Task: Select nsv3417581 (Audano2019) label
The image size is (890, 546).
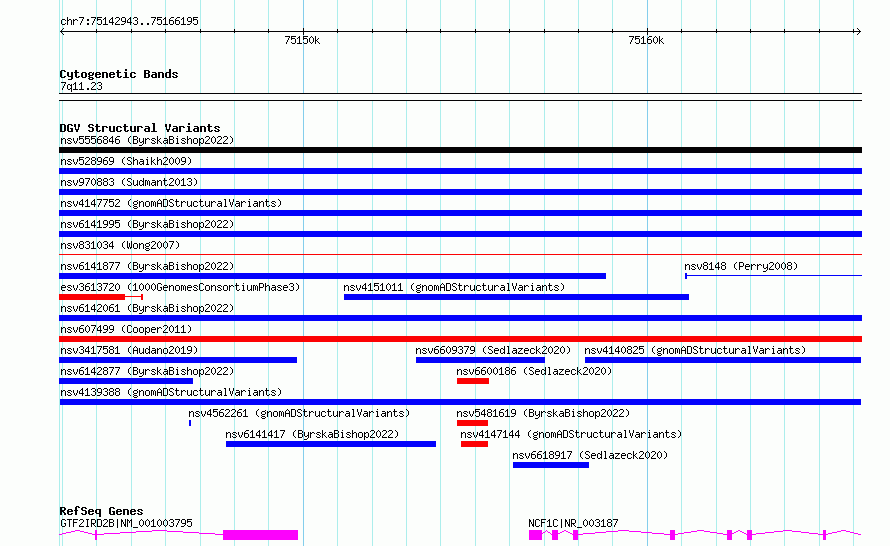Action: pyautogui.click(x=129, y=350)
